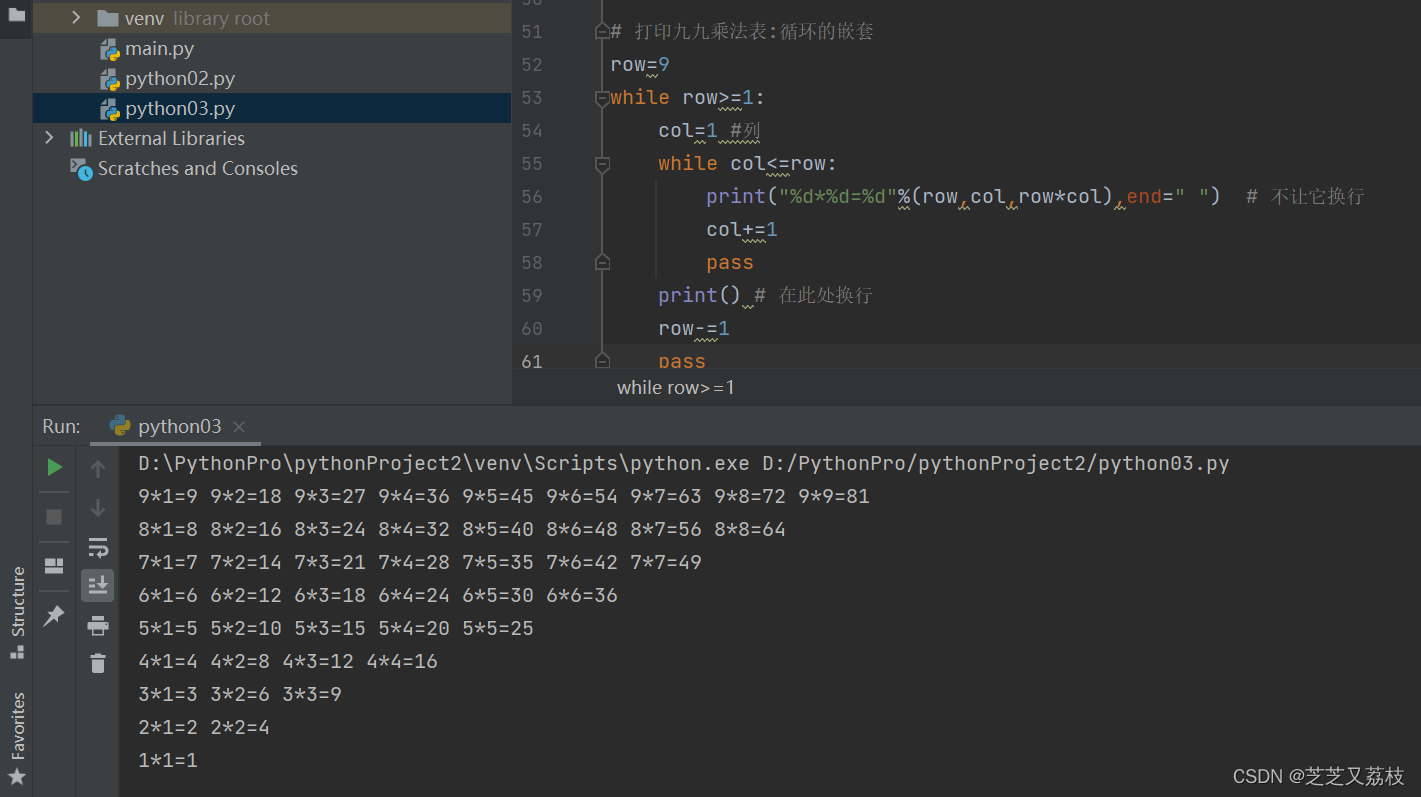Image resolution: width=1421 pixels, height=797 pixels.
Task: Click output row starting with 9*1=9
Action: coord(504,496)
